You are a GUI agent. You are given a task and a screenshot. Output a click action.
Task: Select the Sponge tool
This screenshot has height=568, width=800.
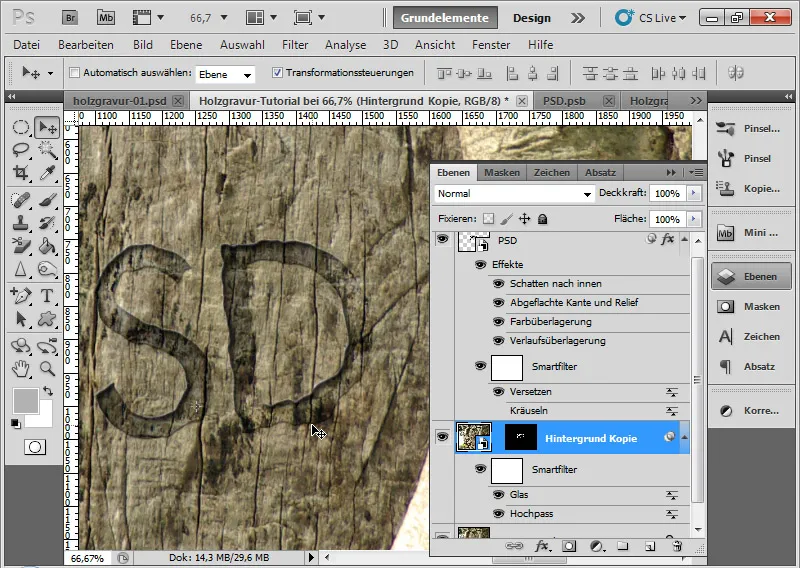coord(47,268)
